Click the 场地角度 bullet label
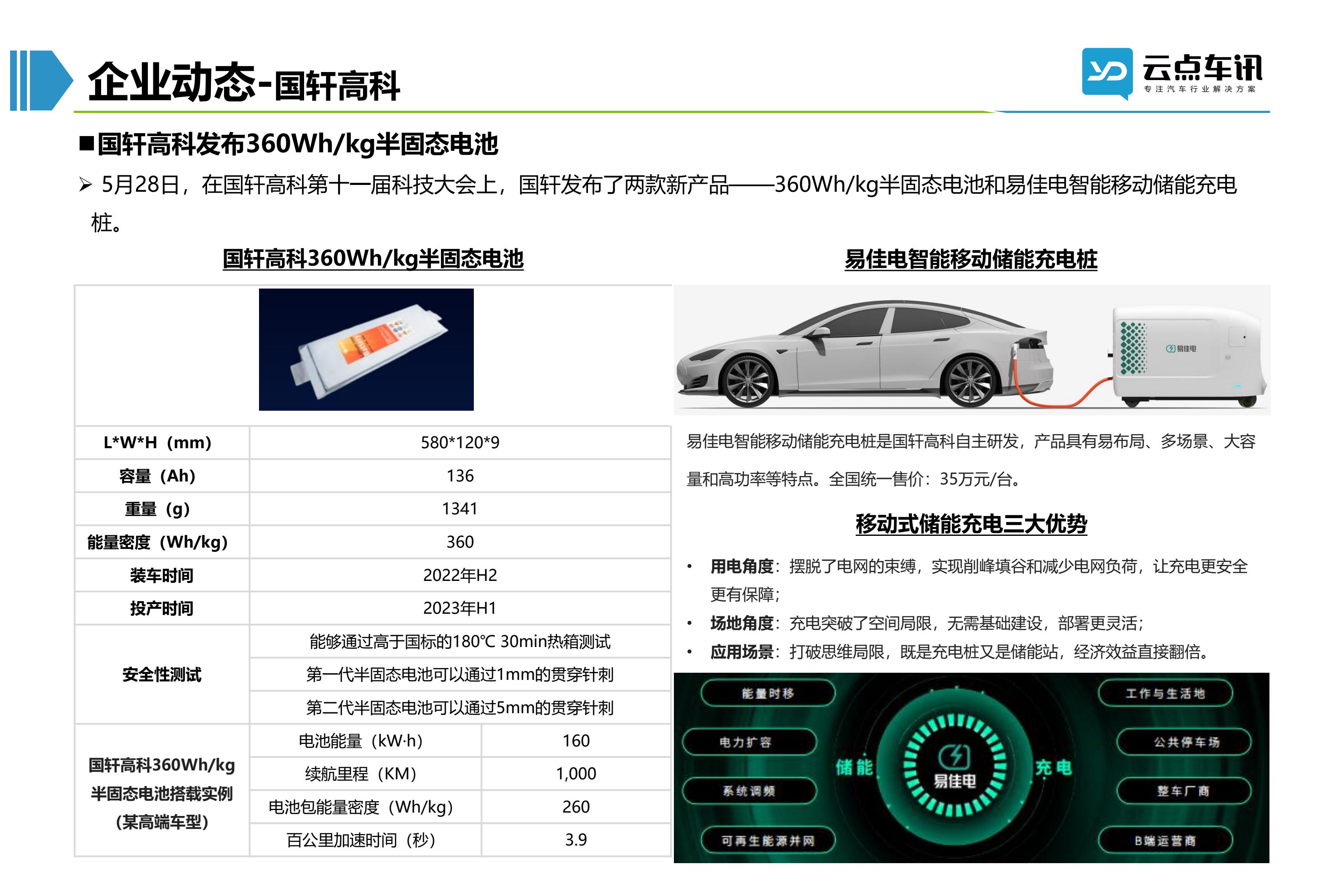This screenshot has height=896, width=1344. [x=741, y=623]
